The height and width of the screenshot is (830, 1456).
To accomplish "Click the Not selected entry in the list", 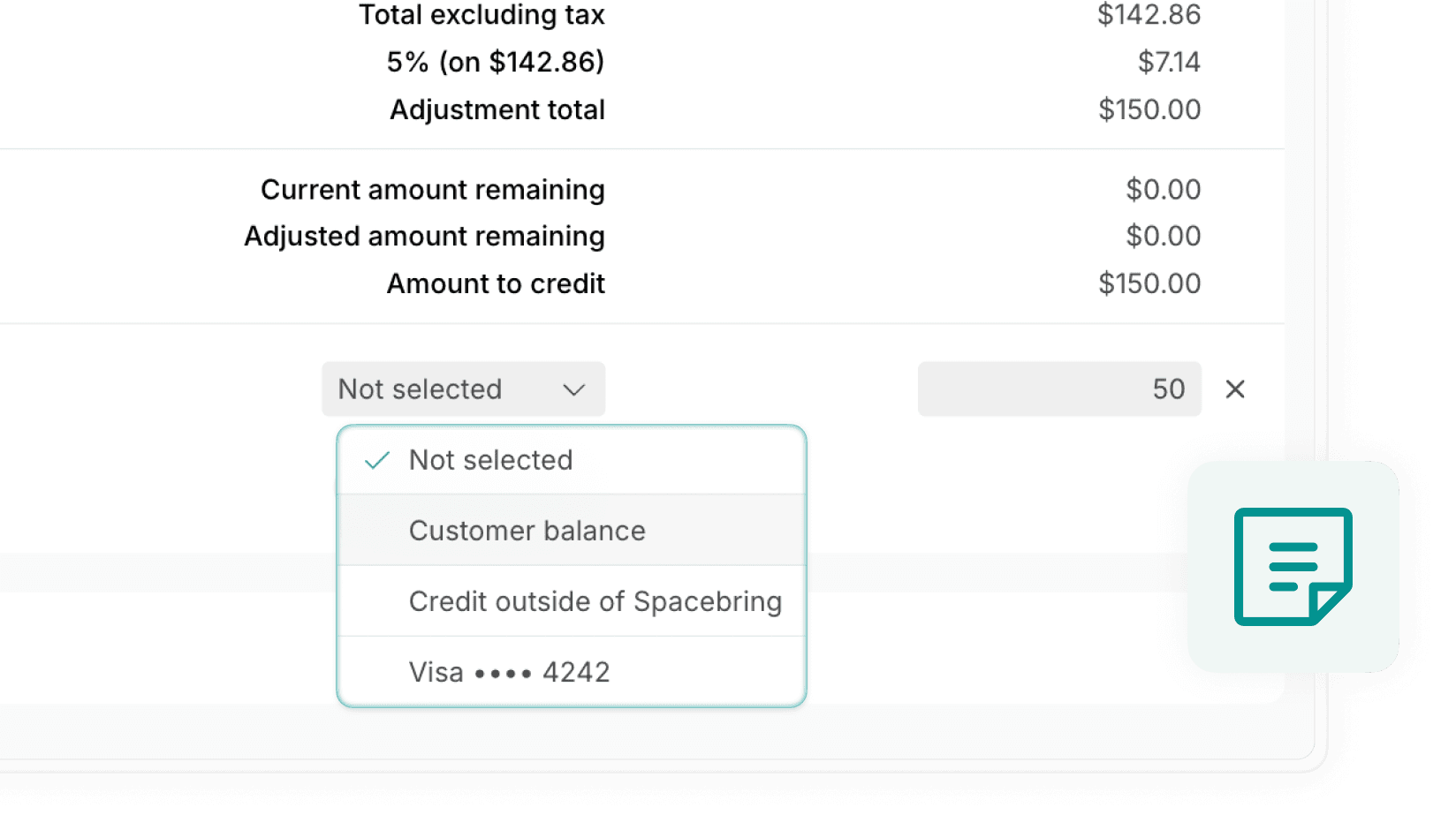I will tap(490, 460).
